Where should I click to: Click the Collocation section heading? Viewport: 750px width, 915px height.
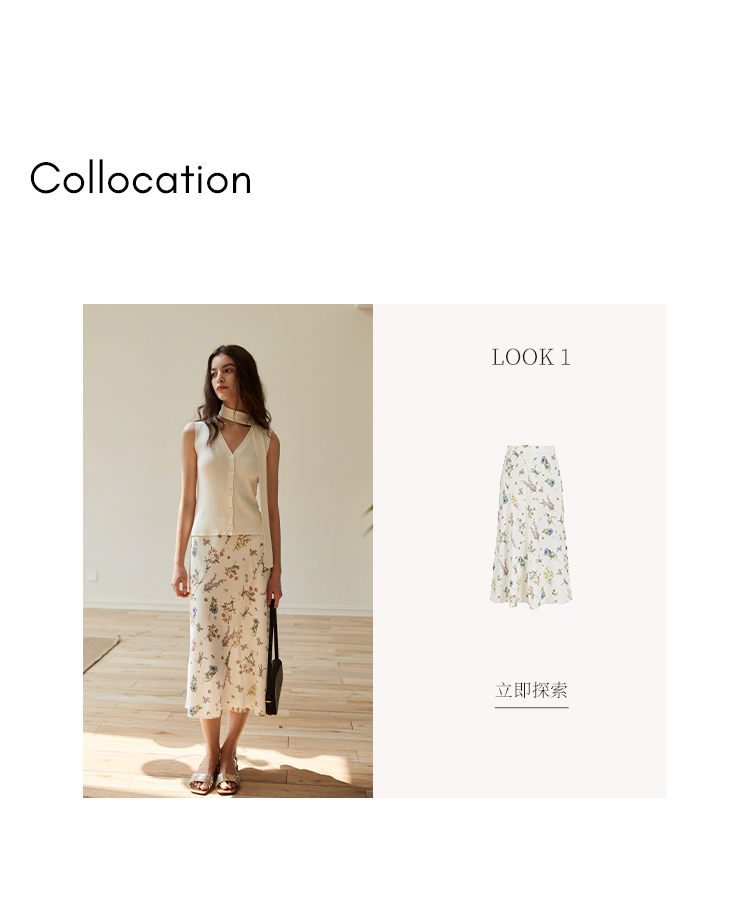click(x=141, y=178)
